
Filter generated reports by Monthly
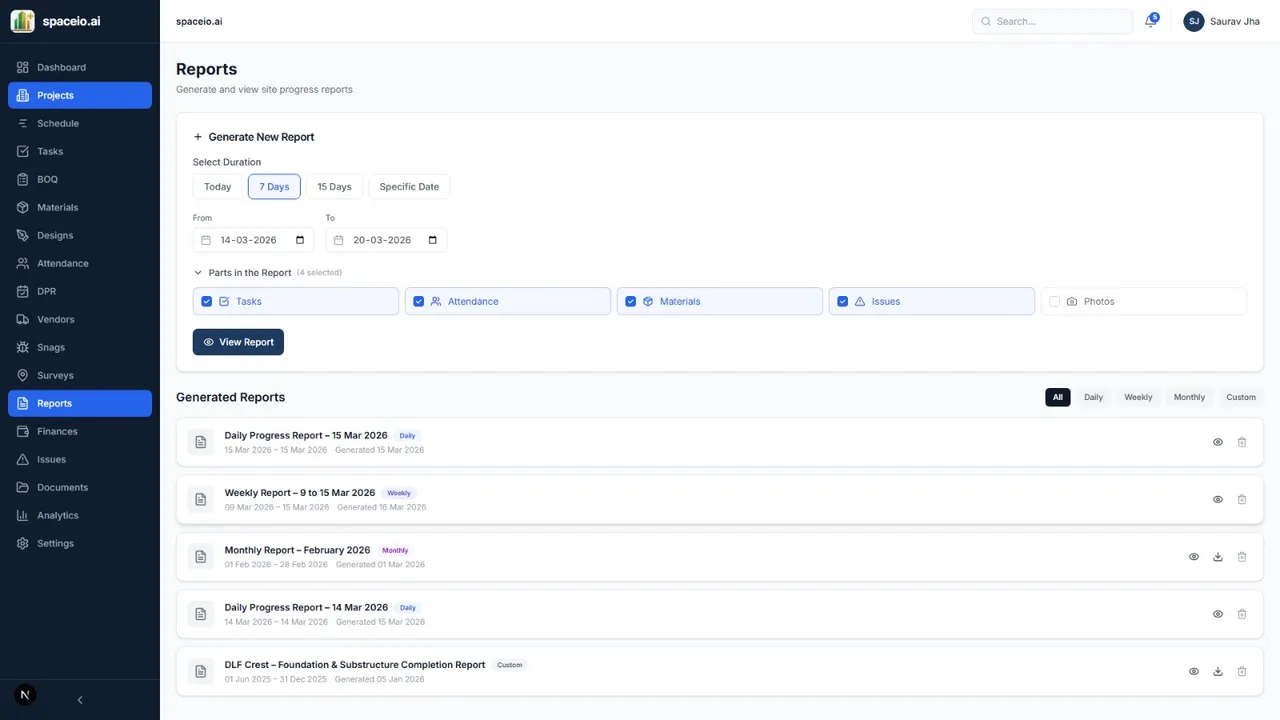tap(1189, 397)
